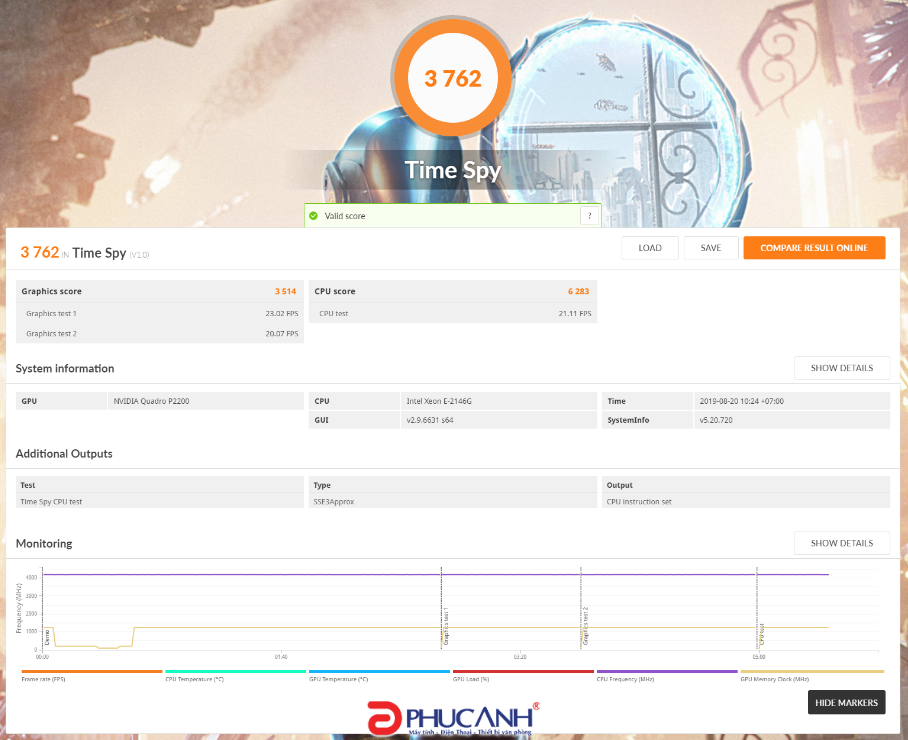Image resolution: width=908 pixels, height=740 pixels.
Task: Click the '21.11 FPS' value
Action: 575,313
